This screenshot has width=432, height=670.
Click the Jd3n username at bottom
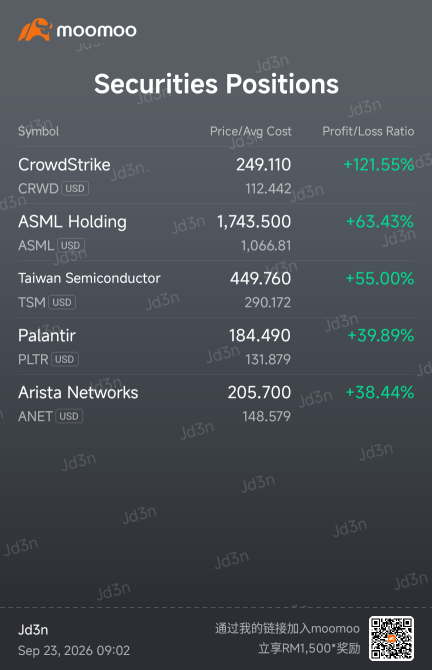click(33, 630)
